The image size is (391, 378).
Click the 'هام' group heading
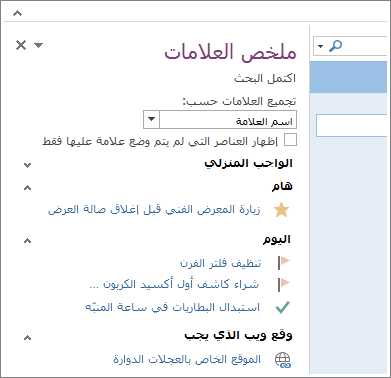[x=282, y=186]
